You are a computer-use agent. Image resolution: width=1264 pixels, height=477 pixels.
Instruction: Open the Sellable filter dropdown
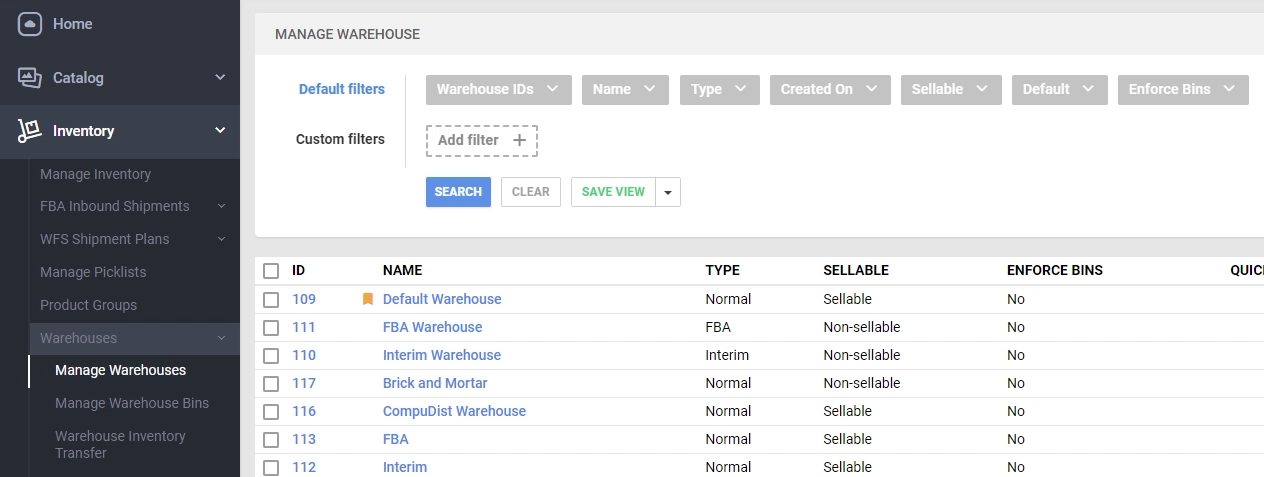(951, 89)
